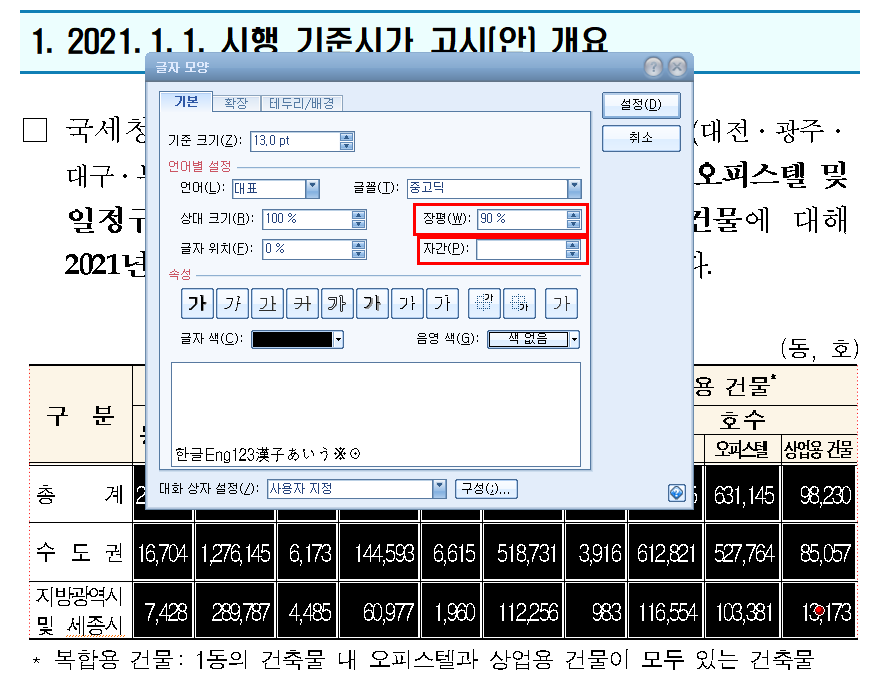Screen dimensions: 874x679
Task: Click the document checkbox square before 국세청
Action: pyautogui.click(x=35, y=130)
